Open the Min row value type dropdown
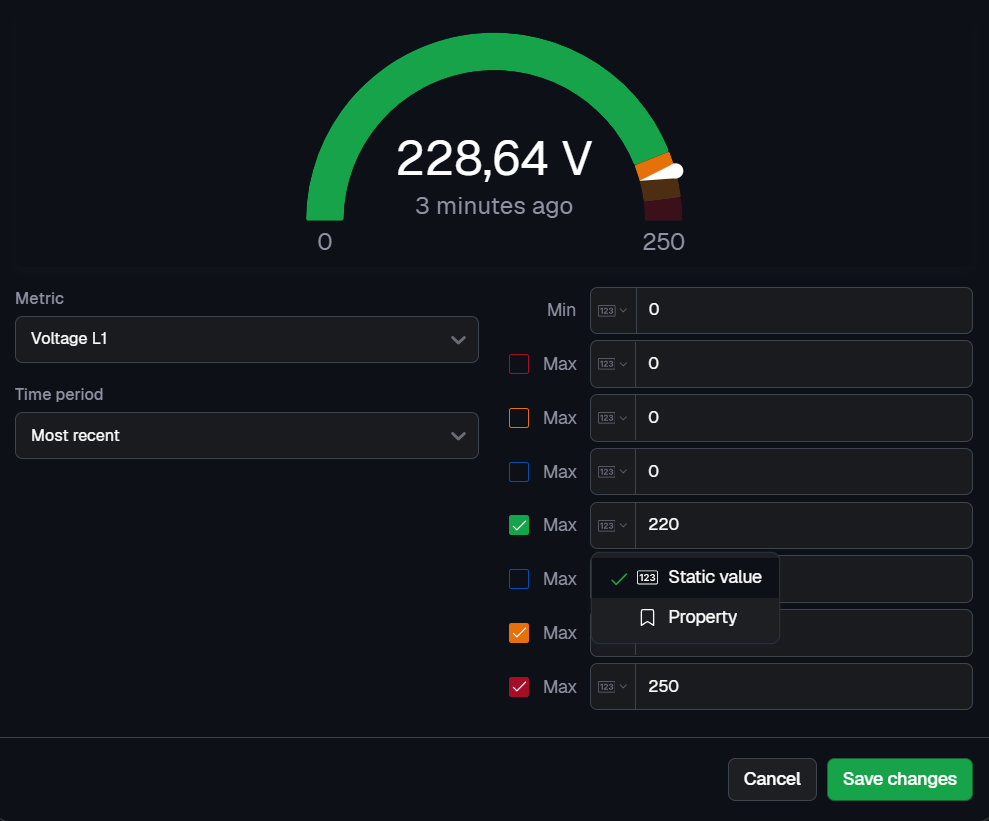Screen dimensions: 989x821 [612, 310]
